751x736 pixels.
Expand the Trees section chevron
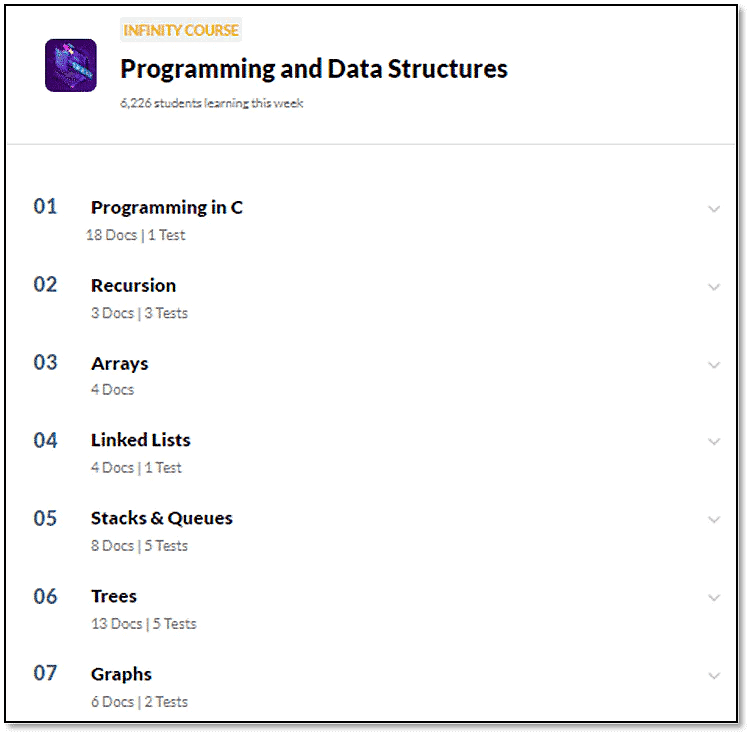(x=714, y=598)
